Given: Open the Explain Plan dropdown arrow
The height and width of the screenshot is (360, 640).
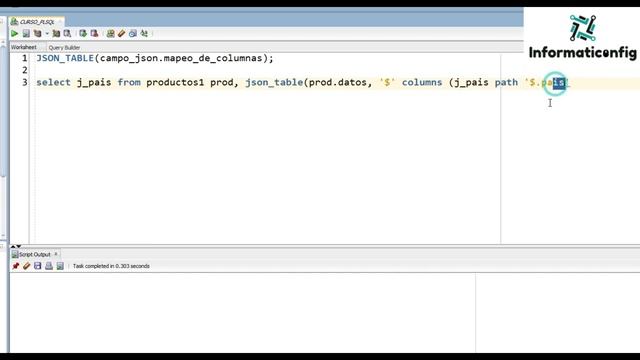Looking at the screenshot, I should [x=47, y=33].
